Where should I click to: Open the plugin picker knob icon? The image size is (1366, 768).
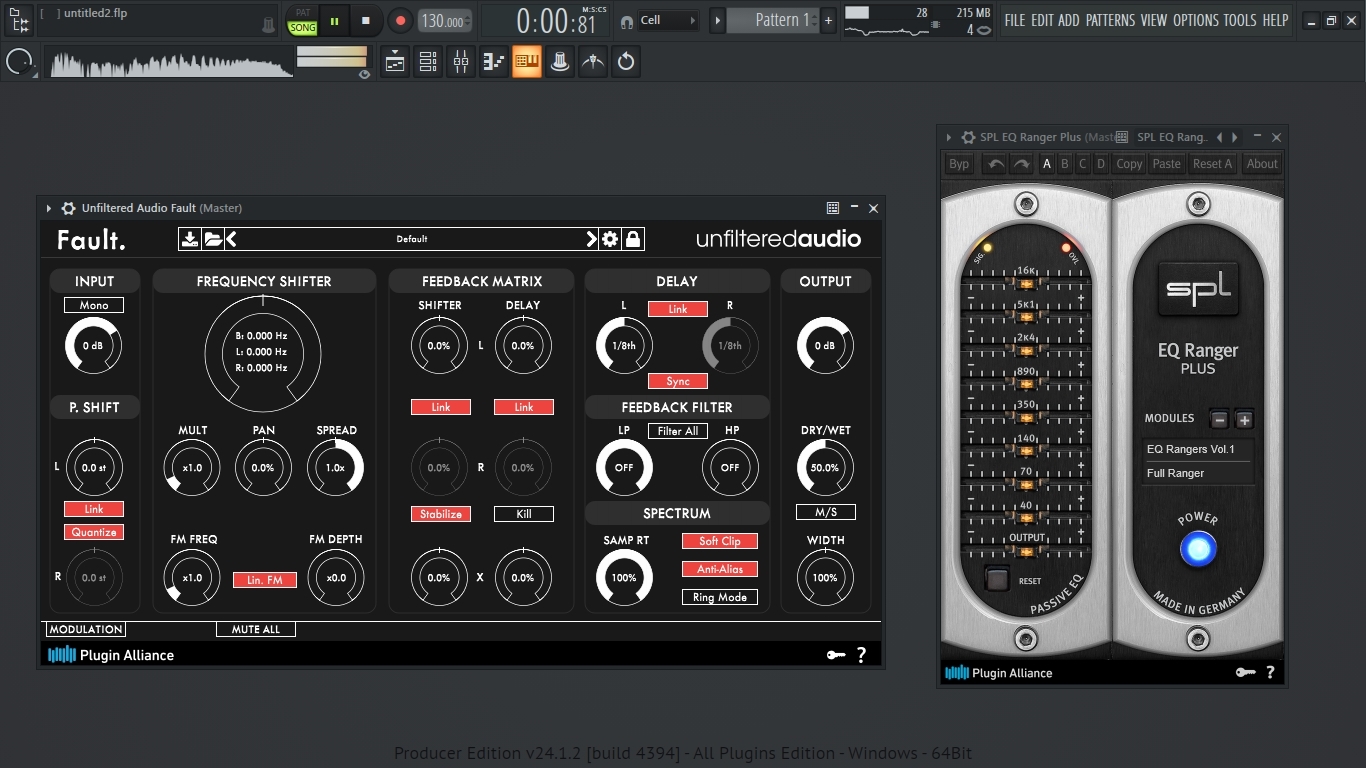(x=560, y=62)
